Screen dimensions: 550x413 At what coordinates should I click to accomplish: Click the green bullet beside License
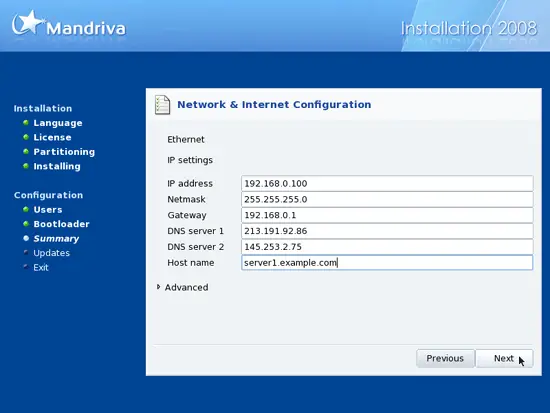pyautogui.click(x=26, y=137)
